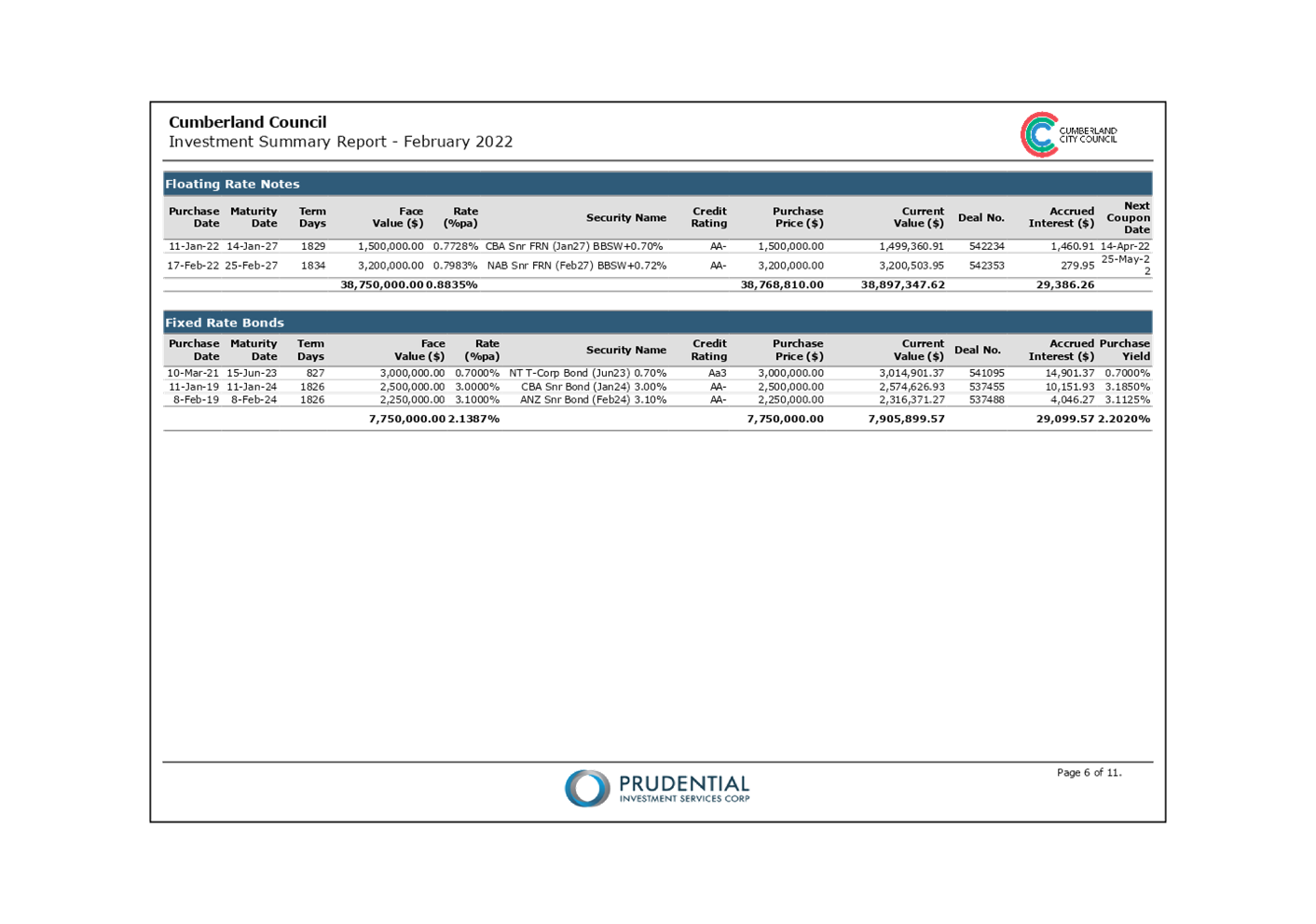The width and height of the screenshot is (1316, 924).
Task: Click deal number 537455
Action: [987, 386]
